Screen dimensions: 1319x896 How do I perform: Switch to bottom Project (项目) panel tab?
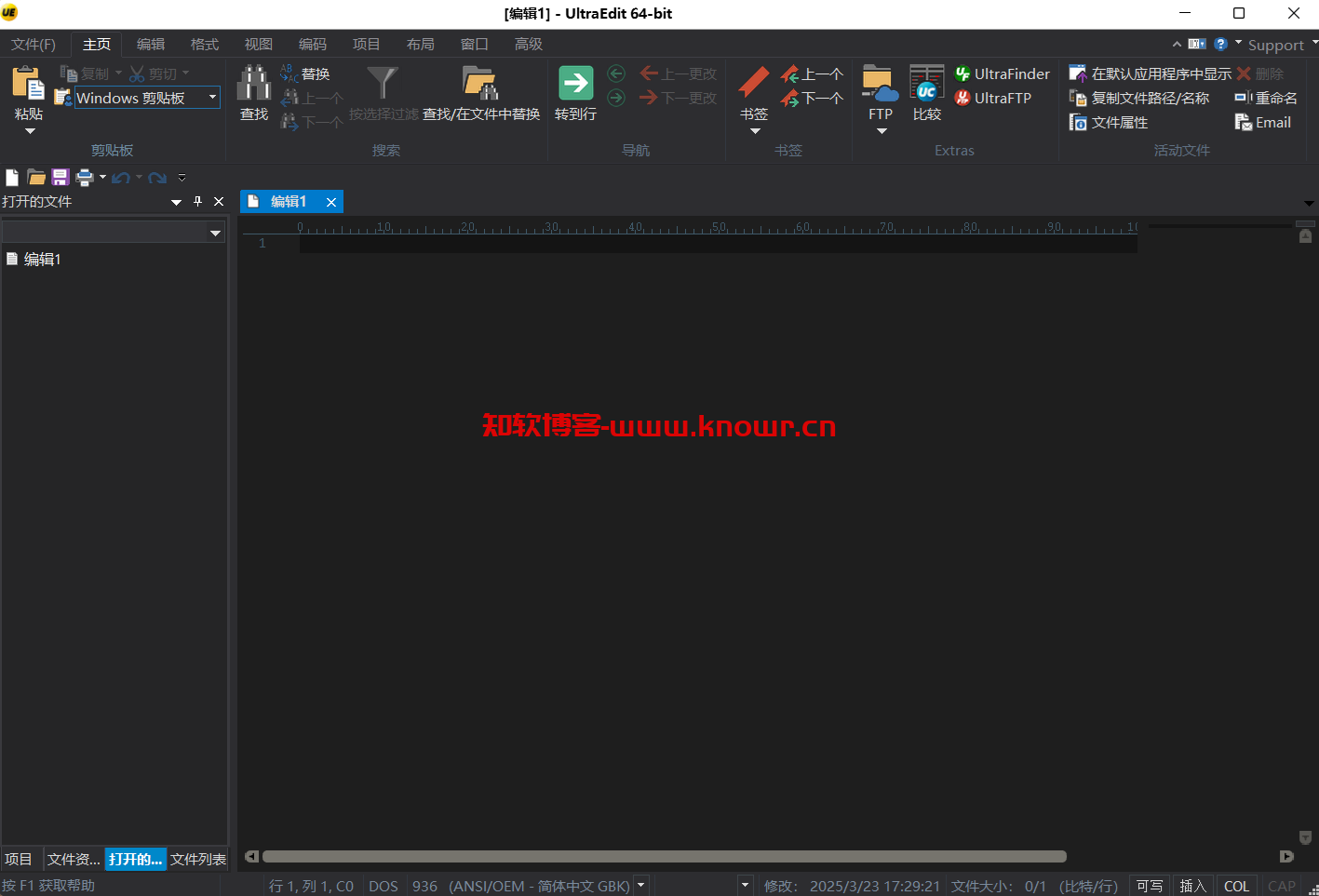point(19,859)
